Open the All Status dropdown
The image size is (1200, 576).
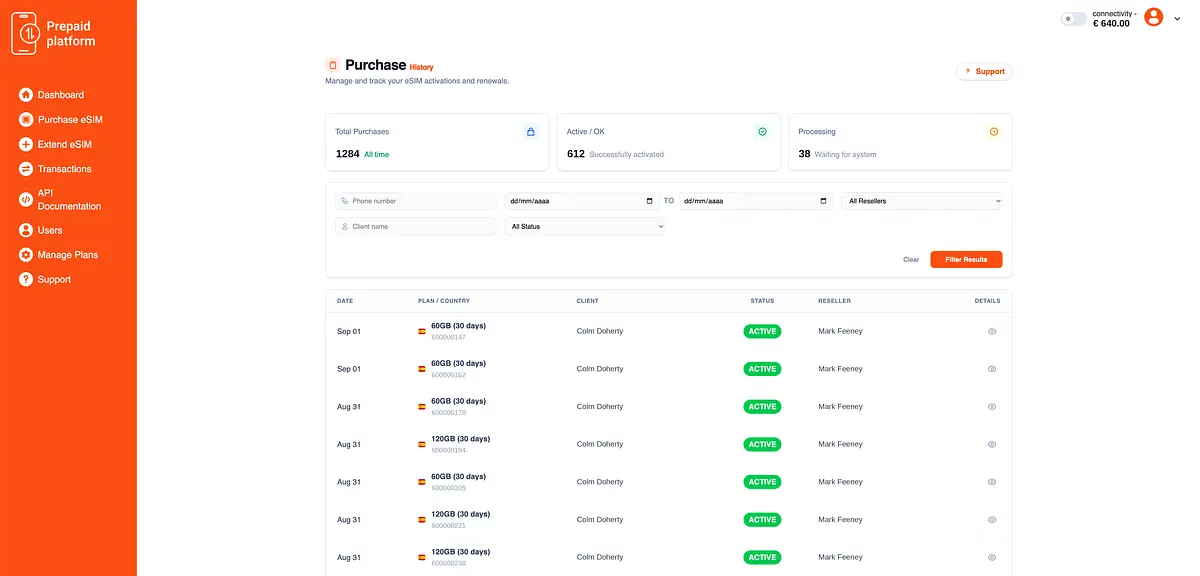[x=585, y=227]
